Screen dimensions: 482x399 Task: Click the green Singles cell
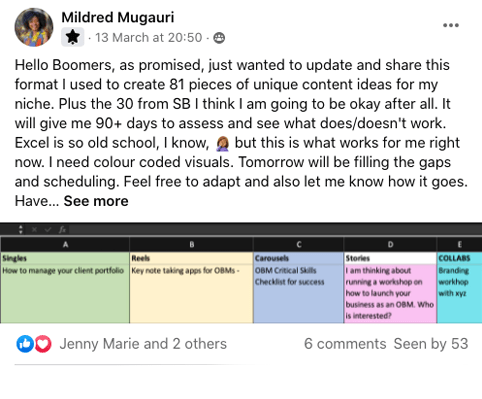pos(65,258)
